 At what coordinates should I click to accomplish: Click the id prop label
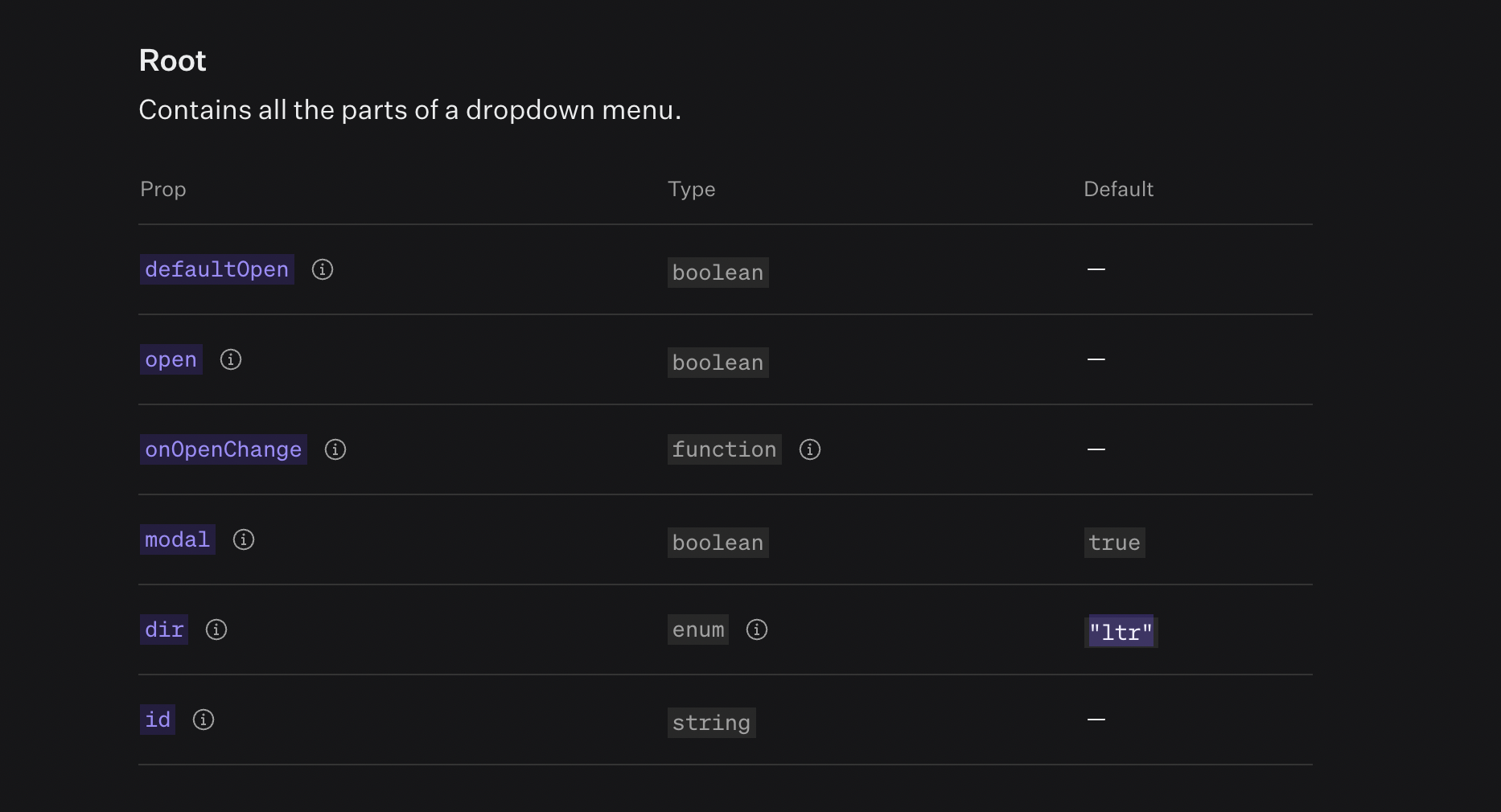[x=157, y=720]
